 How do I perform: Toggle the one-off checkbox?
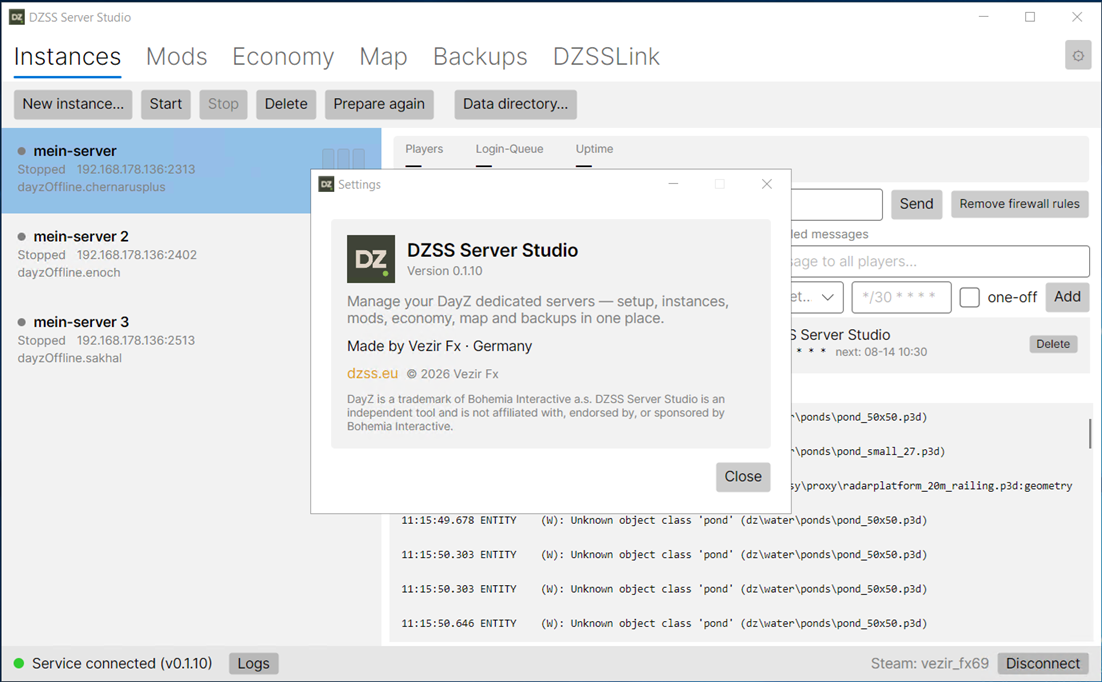click(x=969, y=297)
